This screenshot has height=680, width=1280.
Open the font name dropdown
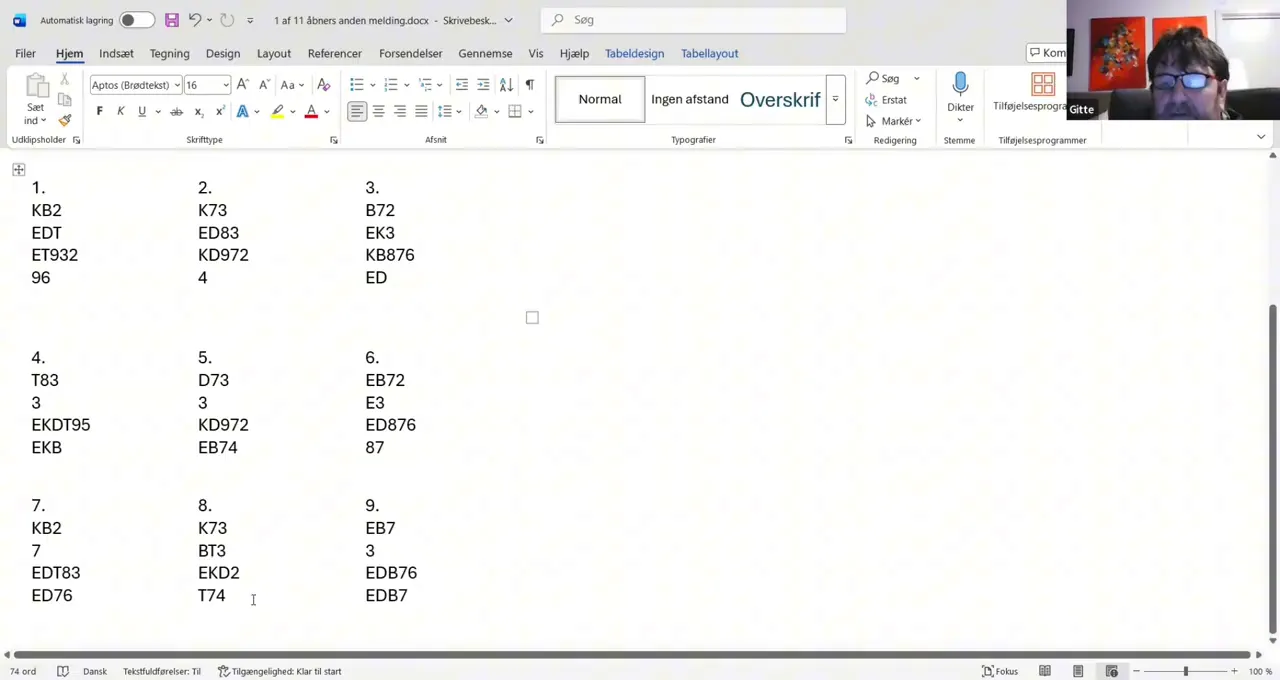pos(177,85)
